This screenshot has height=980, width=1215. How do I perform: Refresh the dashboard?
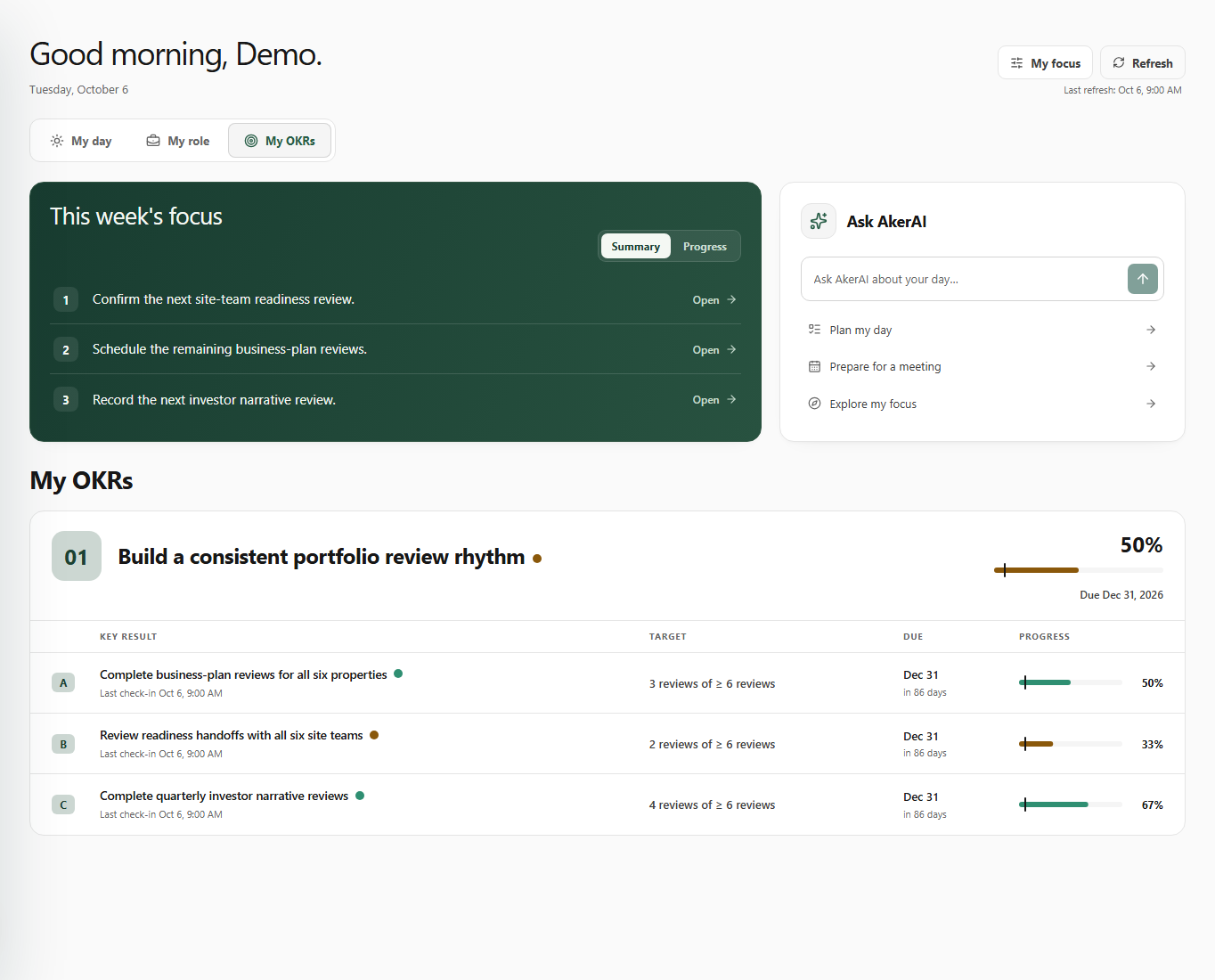1143,63
